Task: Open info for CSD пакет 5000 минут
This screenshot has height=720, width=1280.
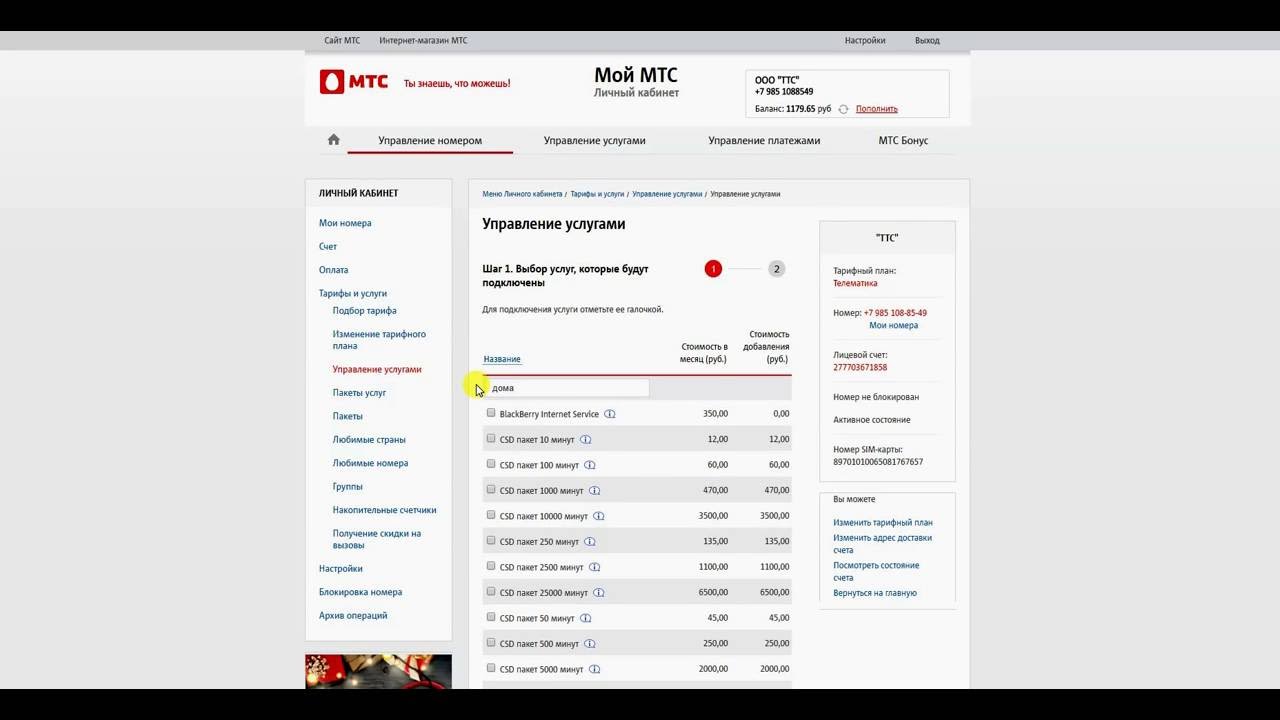Action: (595, 669)
